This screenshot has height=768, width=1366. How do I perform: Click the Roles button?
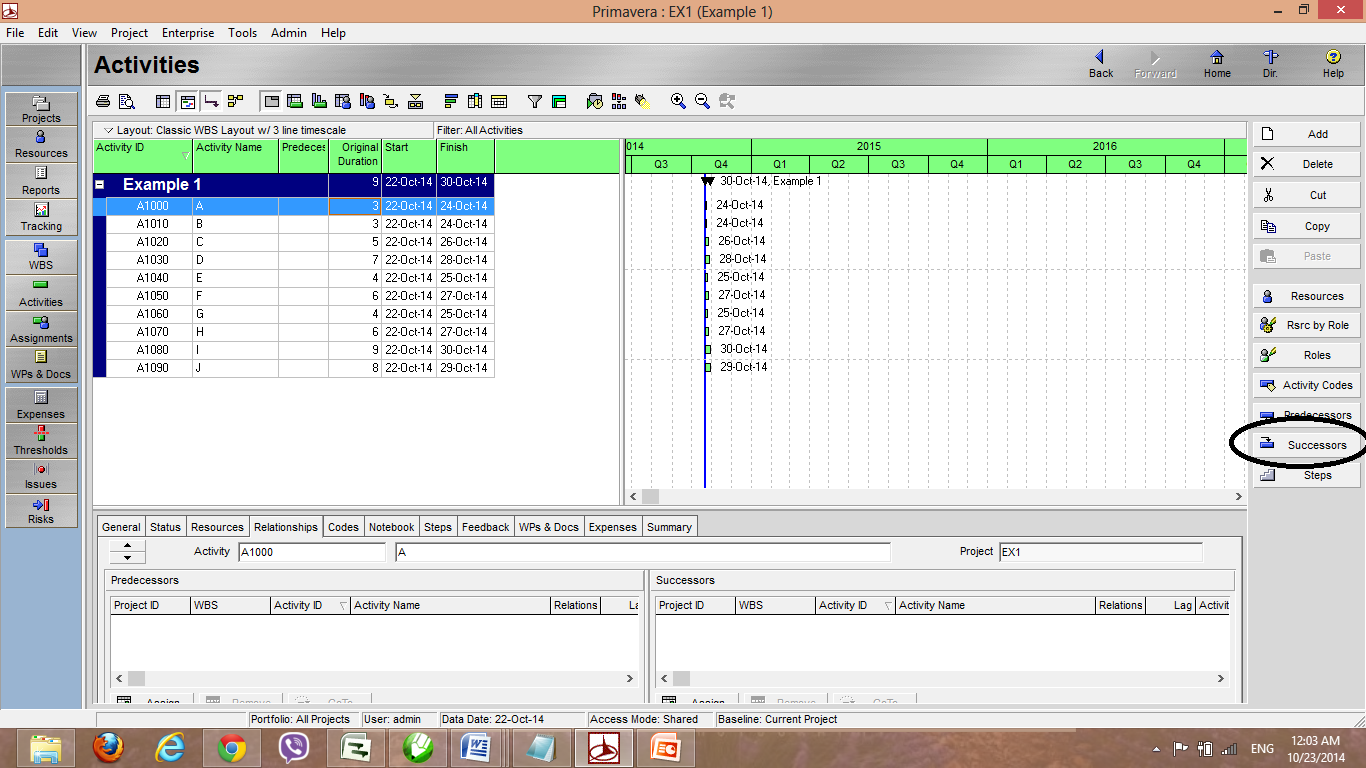1307,355
